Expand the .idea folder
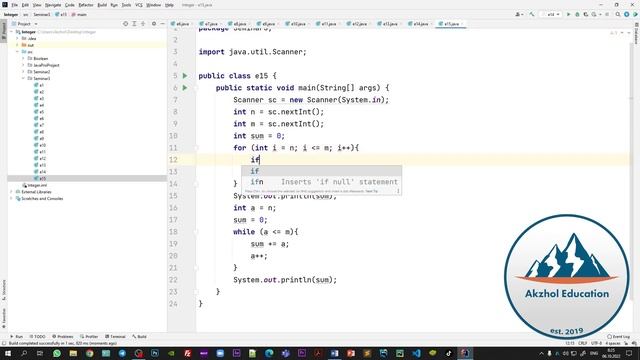The width and height of the screenshot is (640, 360). (x=18, y=38)
